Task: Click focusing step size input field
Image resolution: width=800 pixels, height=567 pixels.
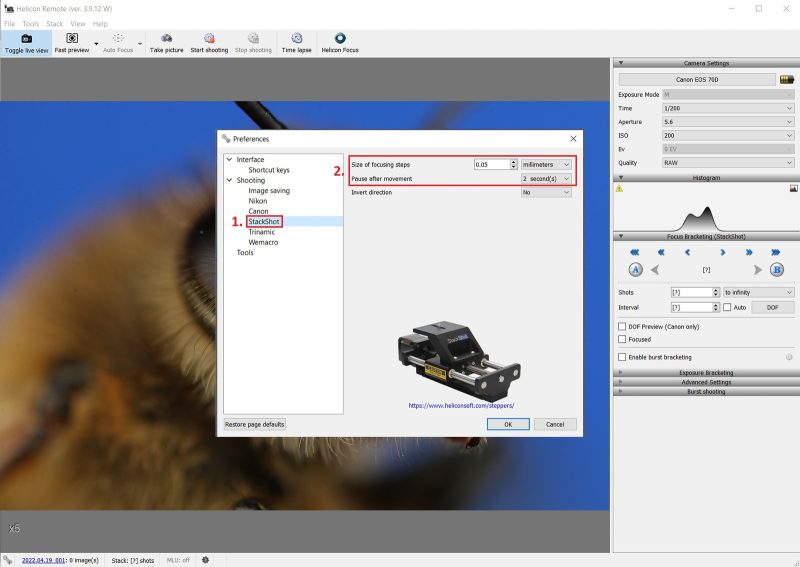Action: (x=492, y=164)
